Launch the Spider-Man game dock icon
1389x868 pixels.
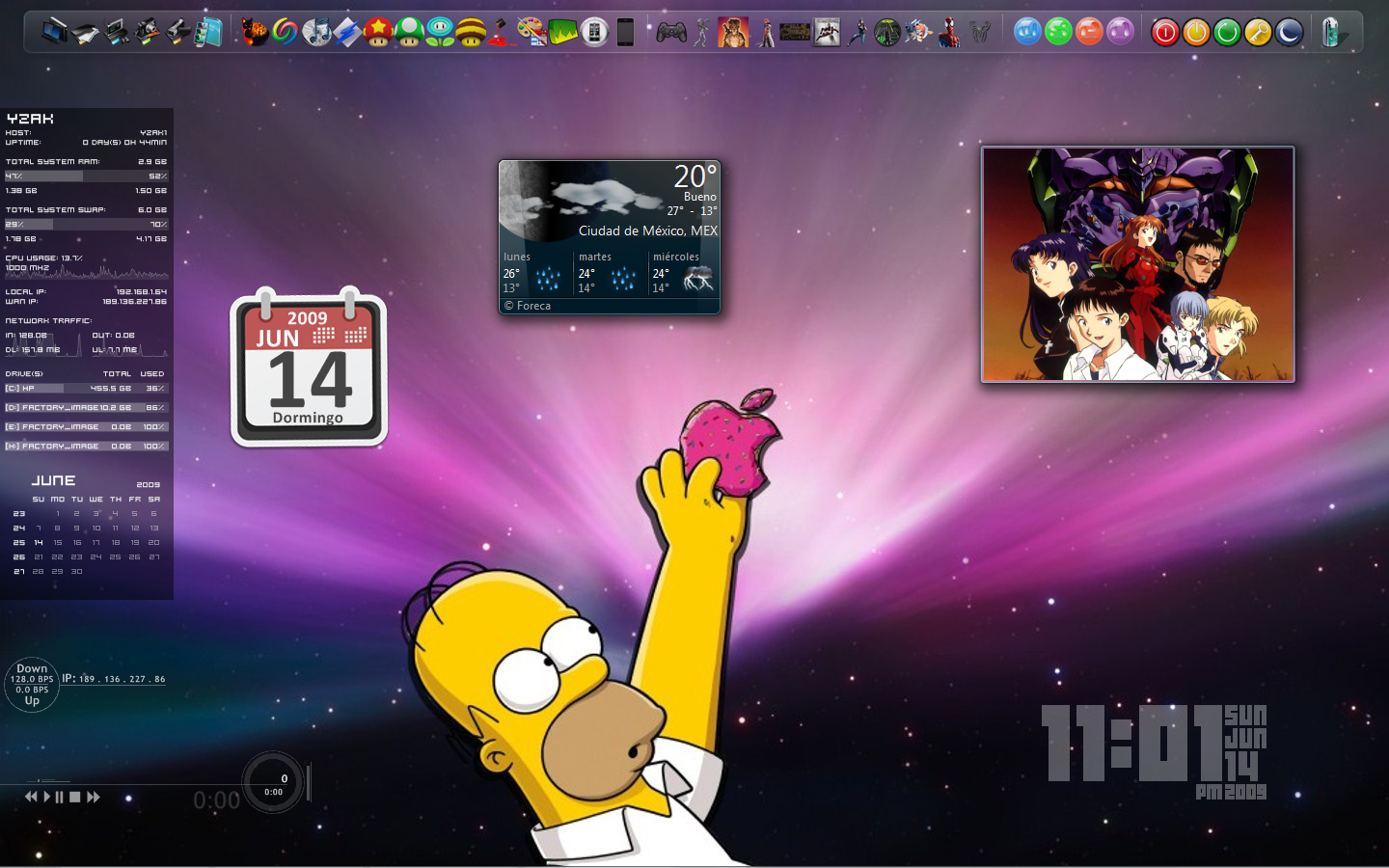tap(950, 33)
